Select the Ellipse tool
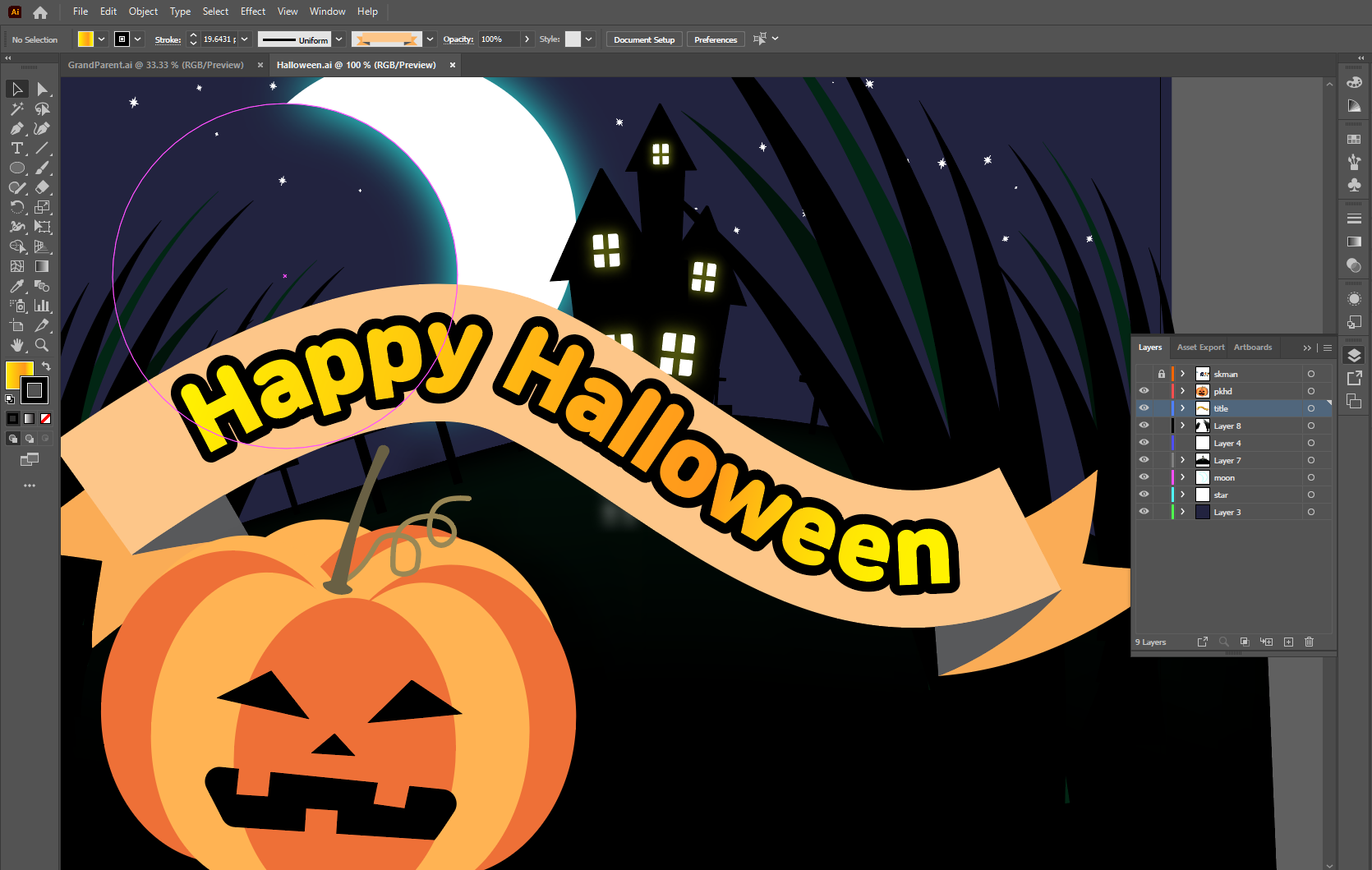The width and height of the screenshot is (1372, 870). coord(17,168)
